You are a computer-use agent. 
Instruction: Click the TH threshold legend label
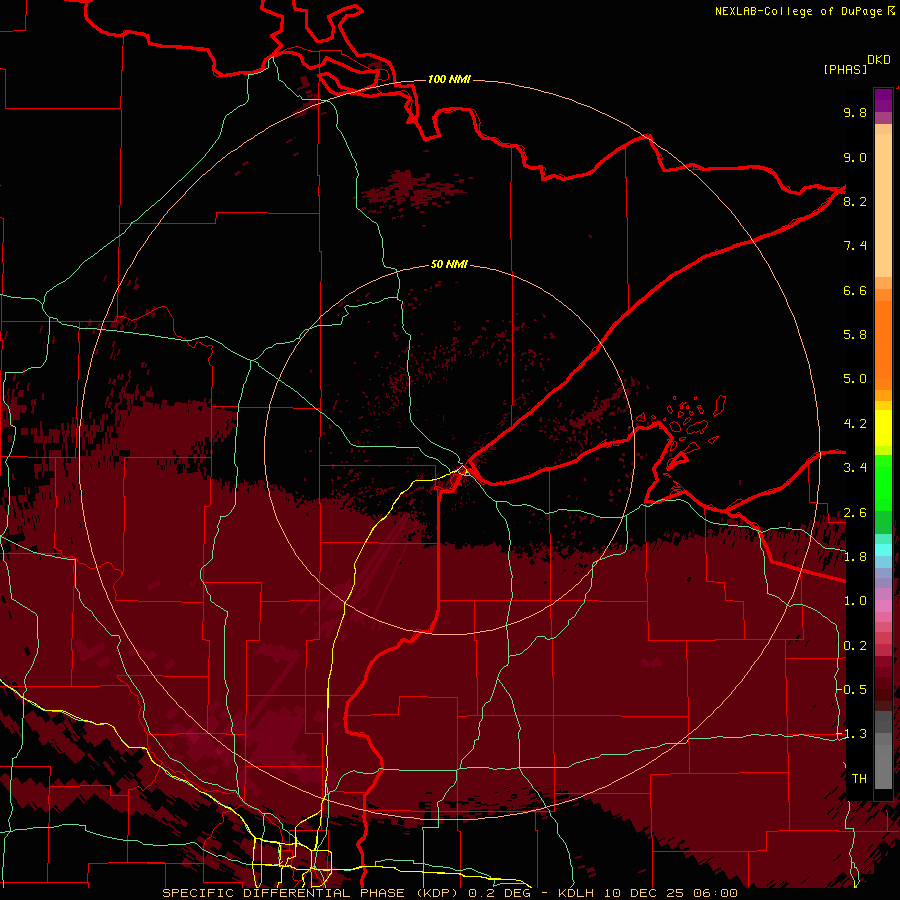859,779
